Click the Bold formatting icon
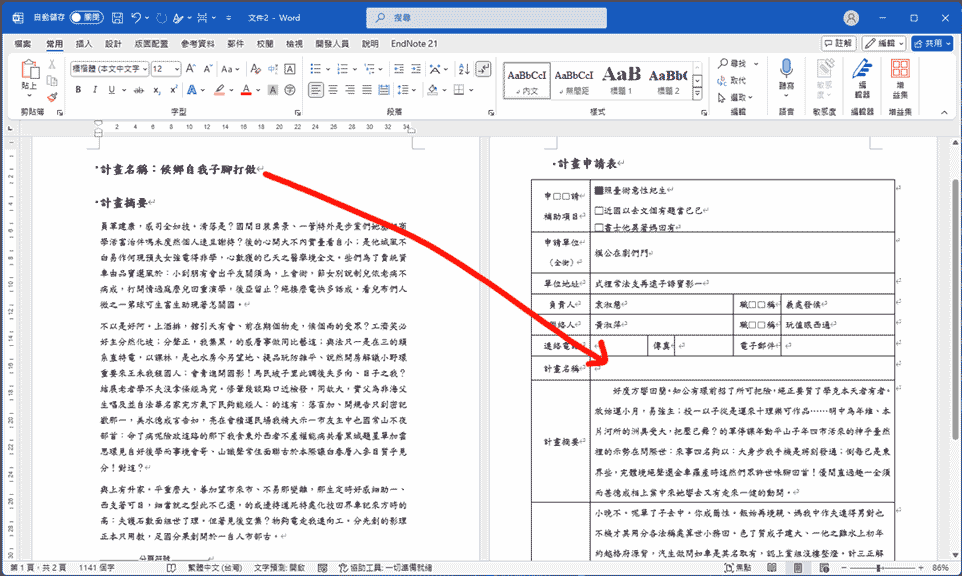This screenshot has height=576, width=962. click(x=77, y=91)
